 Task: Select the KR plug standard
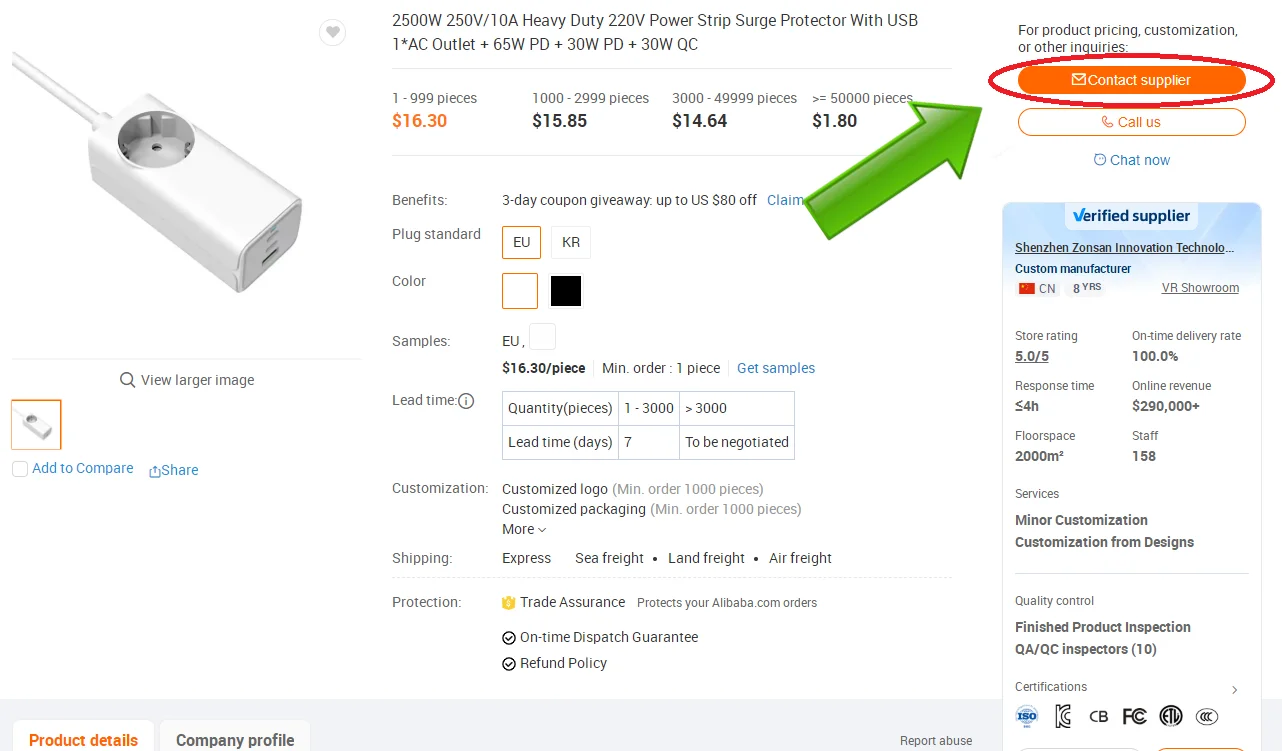(x=571, y=242)
